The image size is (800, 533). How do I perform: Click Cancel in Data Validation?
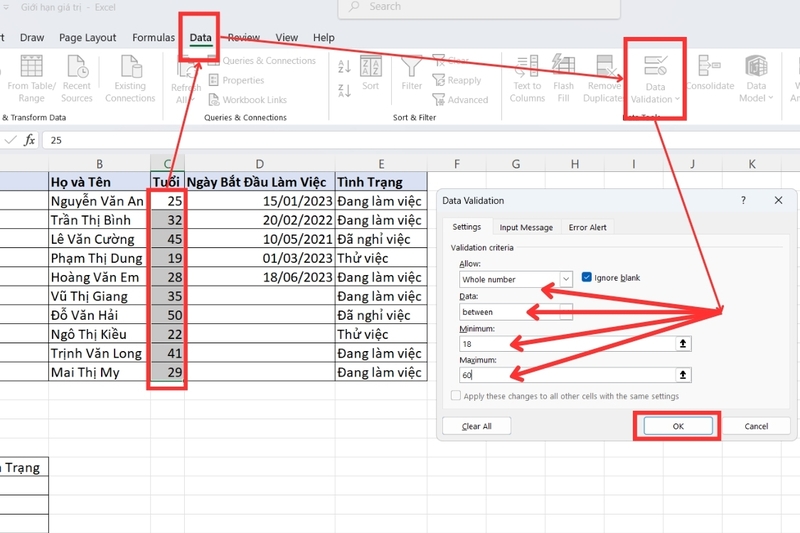click(x=756, y=426)
